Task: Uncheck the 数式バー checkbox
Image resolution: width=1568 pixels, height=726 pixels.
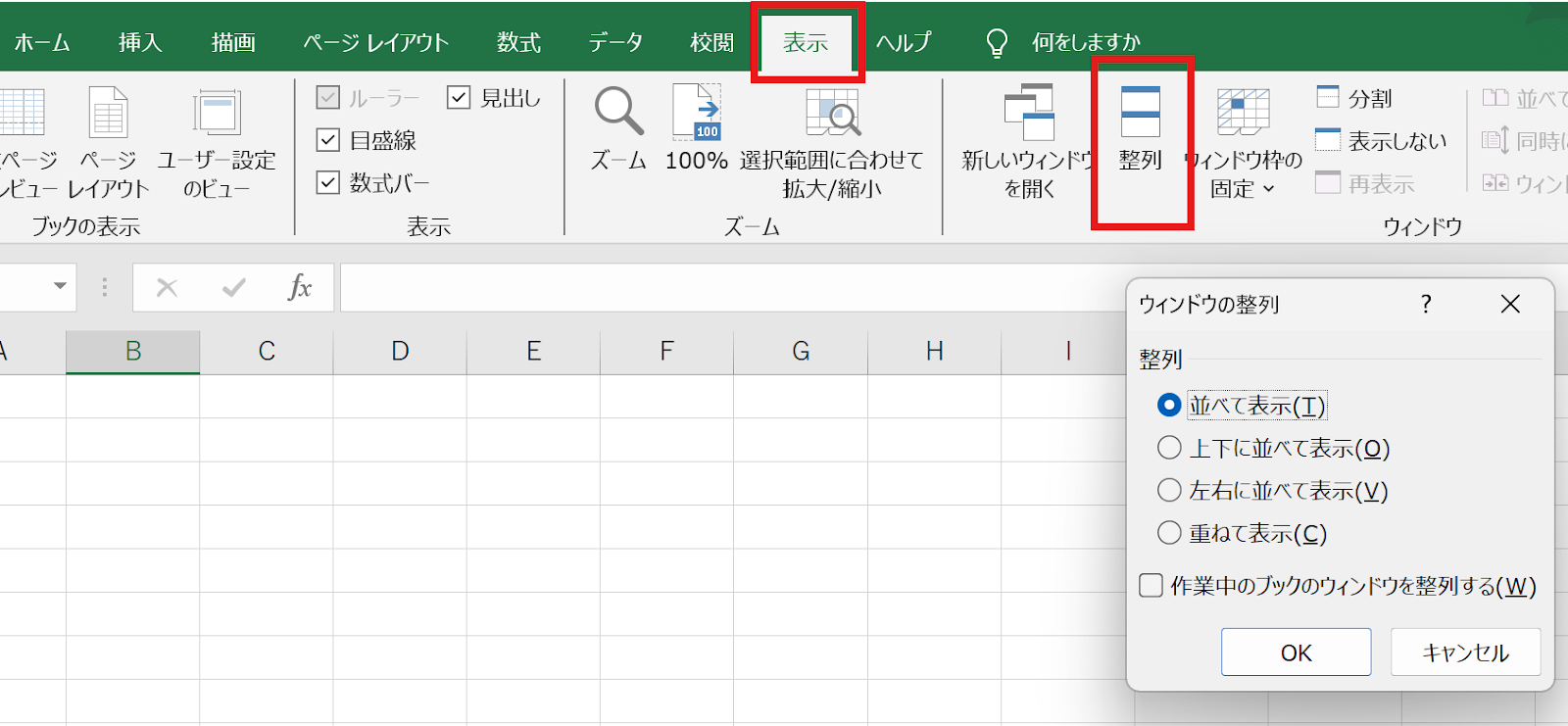Action: [328, 182]
